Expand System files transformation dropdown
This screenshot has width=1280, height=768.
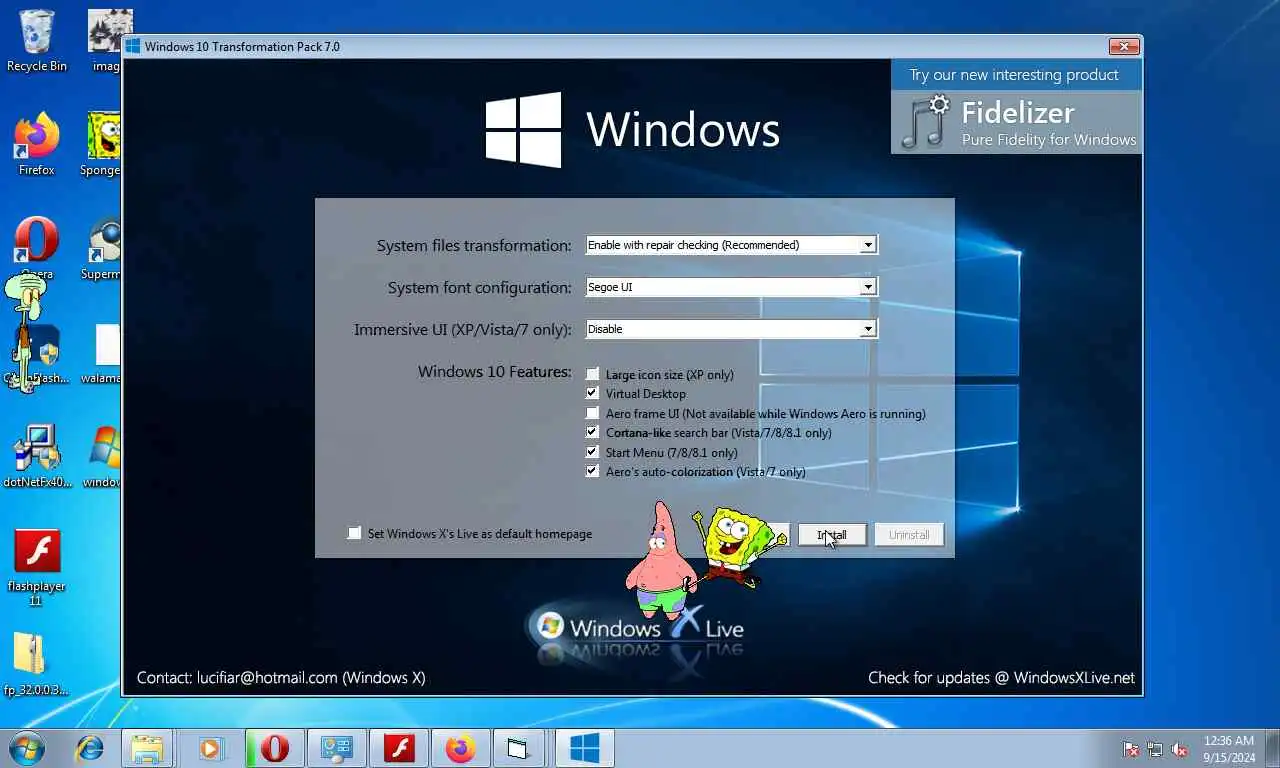point(868,245)
